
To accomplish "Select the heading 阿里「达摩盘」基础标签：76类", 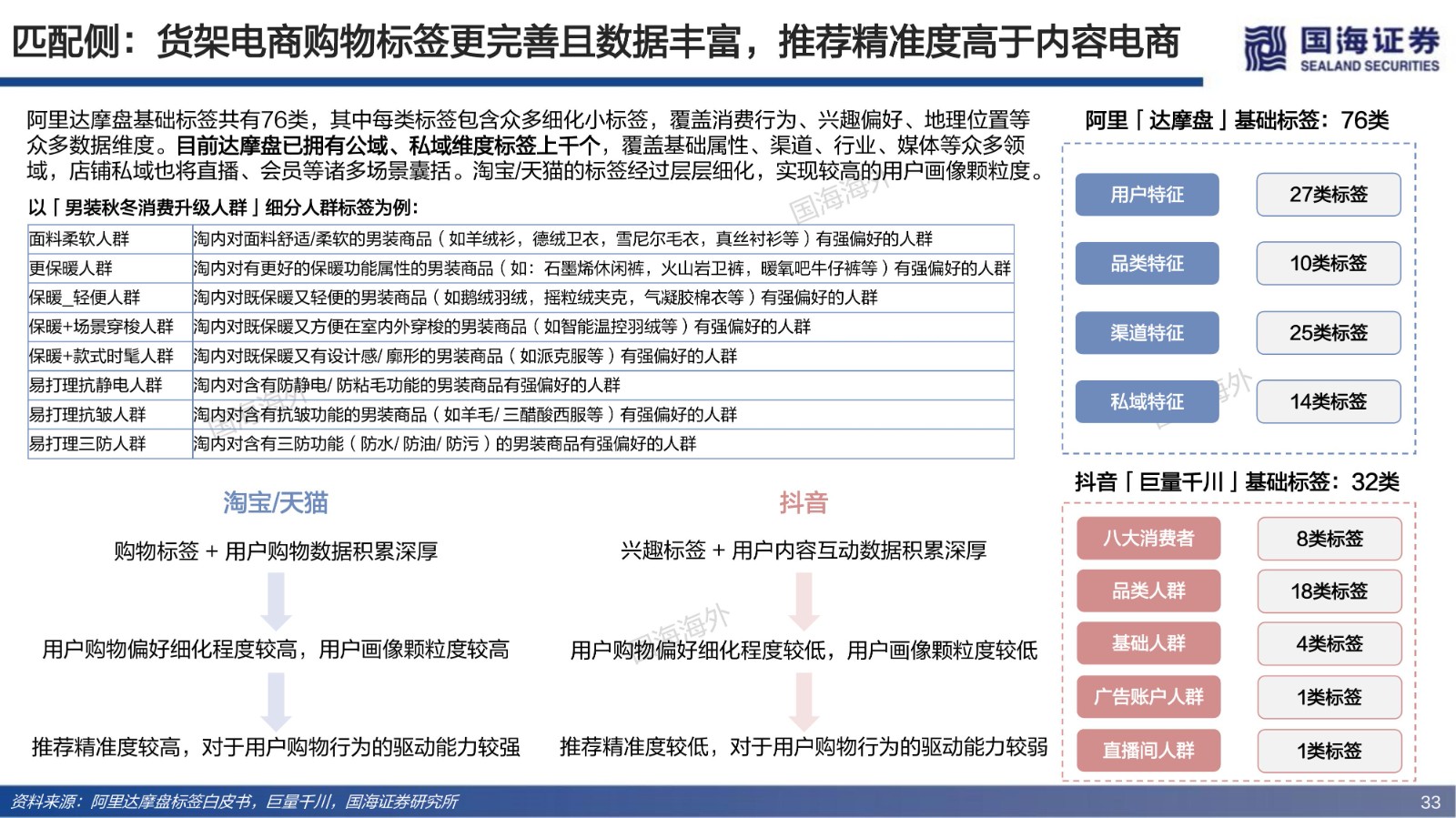I will pos(1237,120).
